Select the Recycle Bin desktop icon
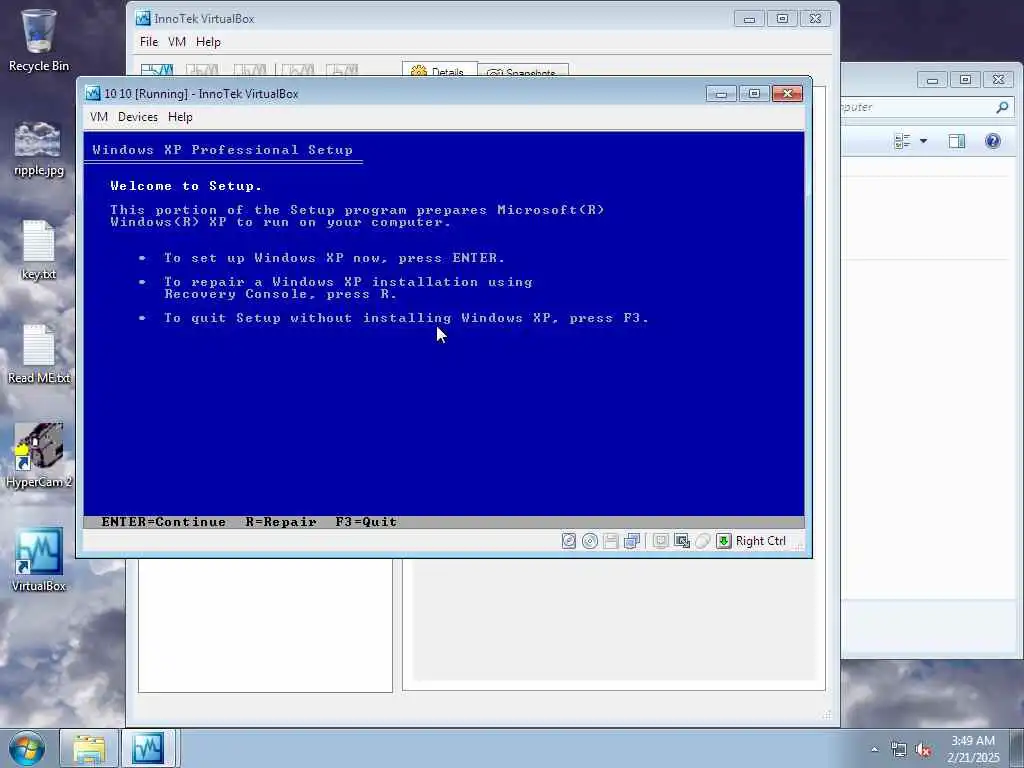The height and width of the screenshot is (768, 1024). [39, 40]
